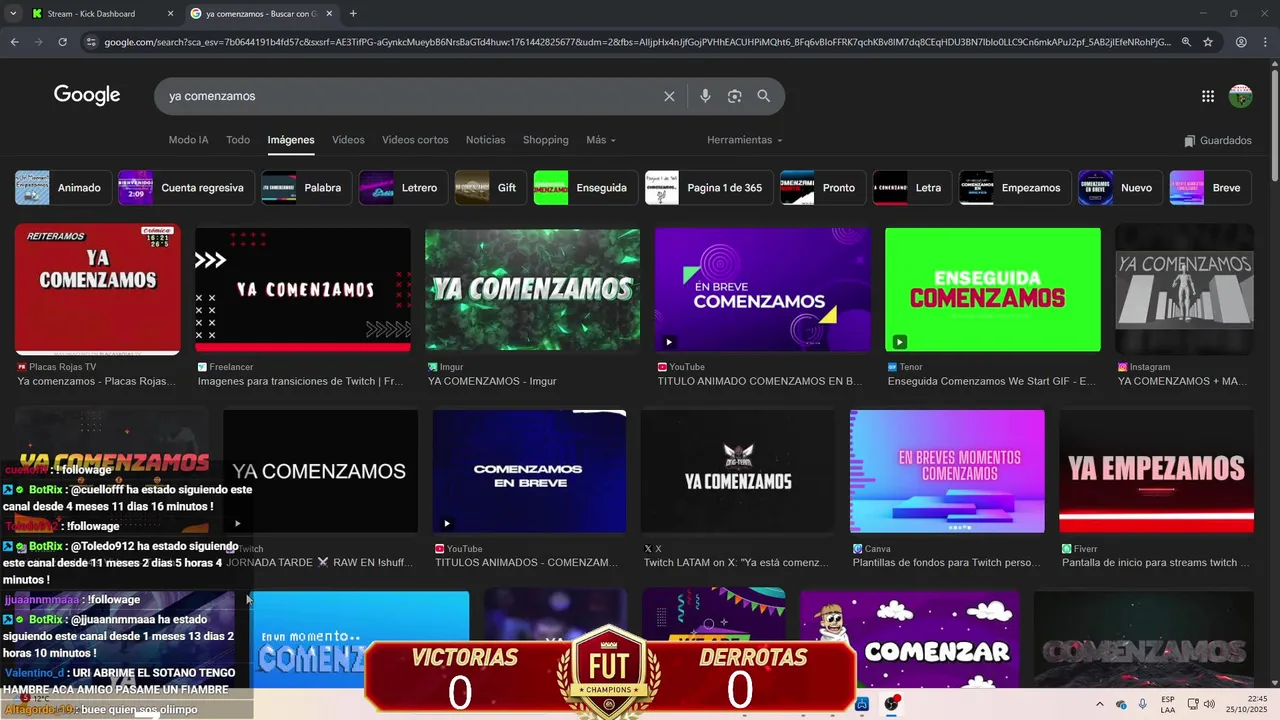The width and height of the screenshot is (1280, 720).
Task: Start voice search with the microphone icon
Action: tap(705, 96)
